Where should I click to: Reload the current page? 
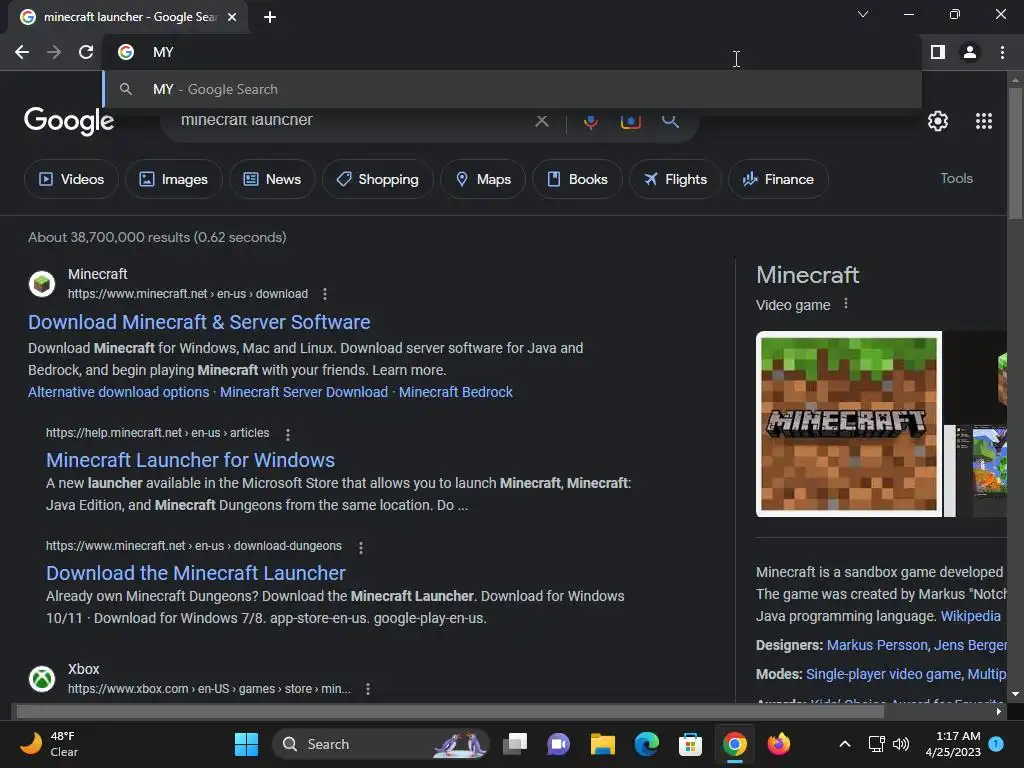click(x=86, y=52)
